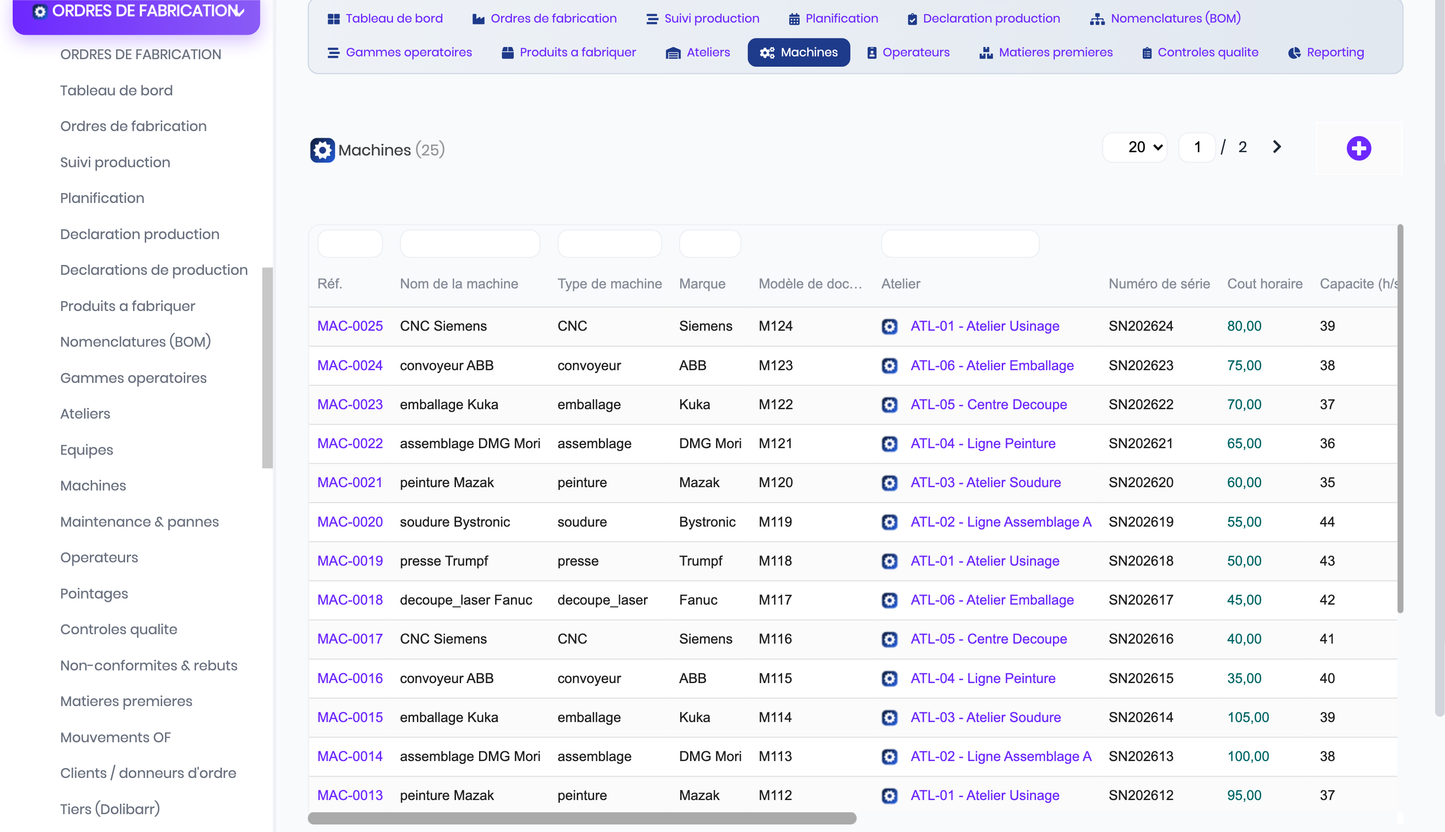Click the Planification calendar icon
The width and height of the screenshot is (1445, 832).
pos(794,19)
